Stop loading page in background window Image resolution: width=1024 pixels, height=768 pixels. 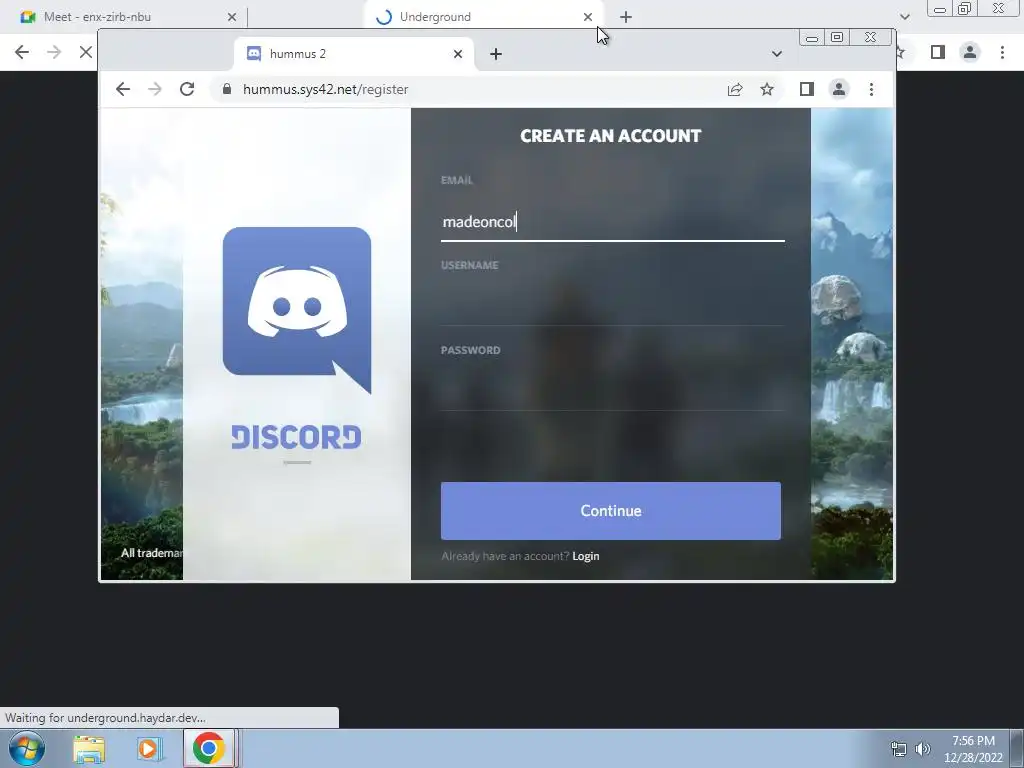pos(86,52)
